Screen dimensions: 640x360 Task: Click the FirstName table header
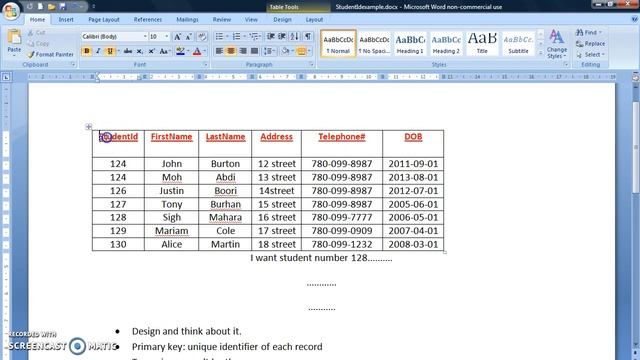(x=171, y=137)
